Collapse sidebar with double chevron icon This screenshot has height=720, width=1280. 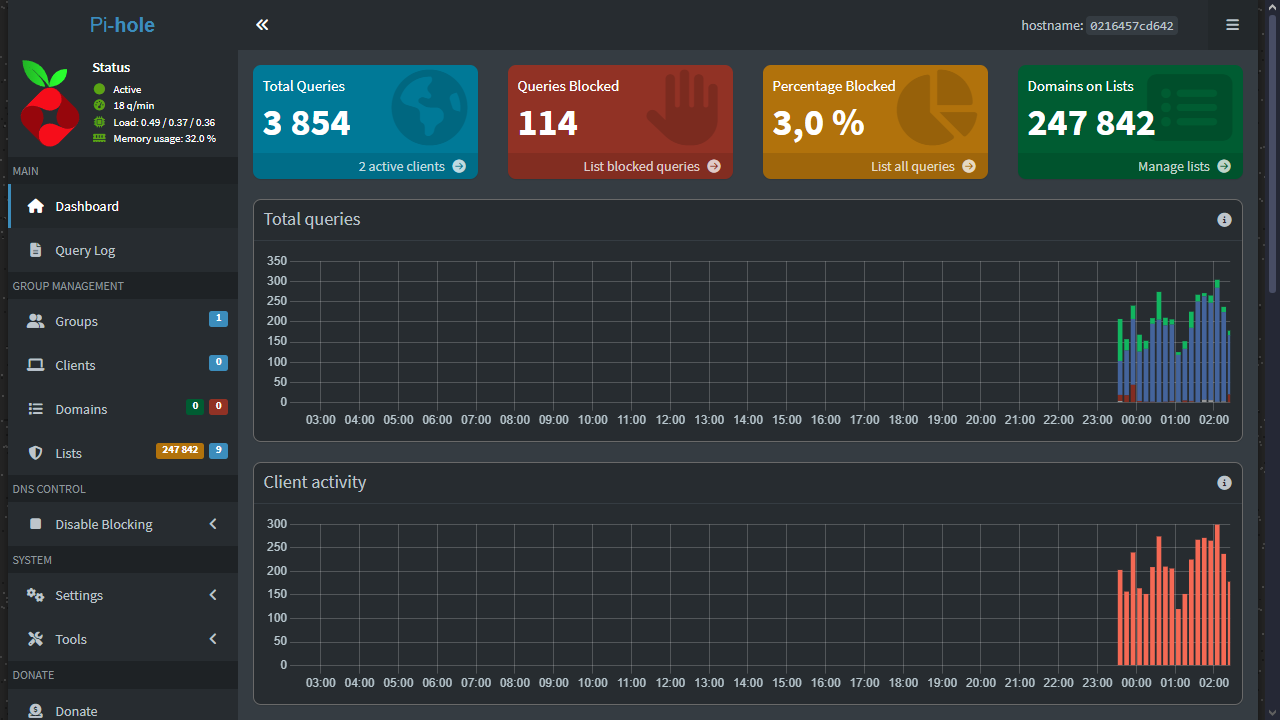(262, 25)
